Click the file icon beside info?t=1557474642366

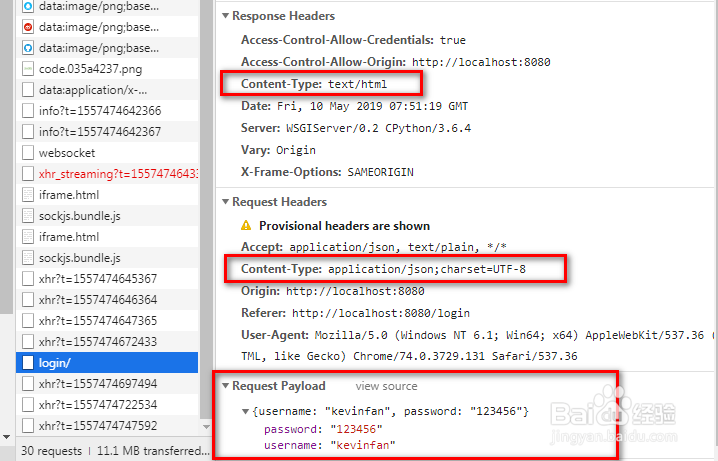click(x=28, y=111)
